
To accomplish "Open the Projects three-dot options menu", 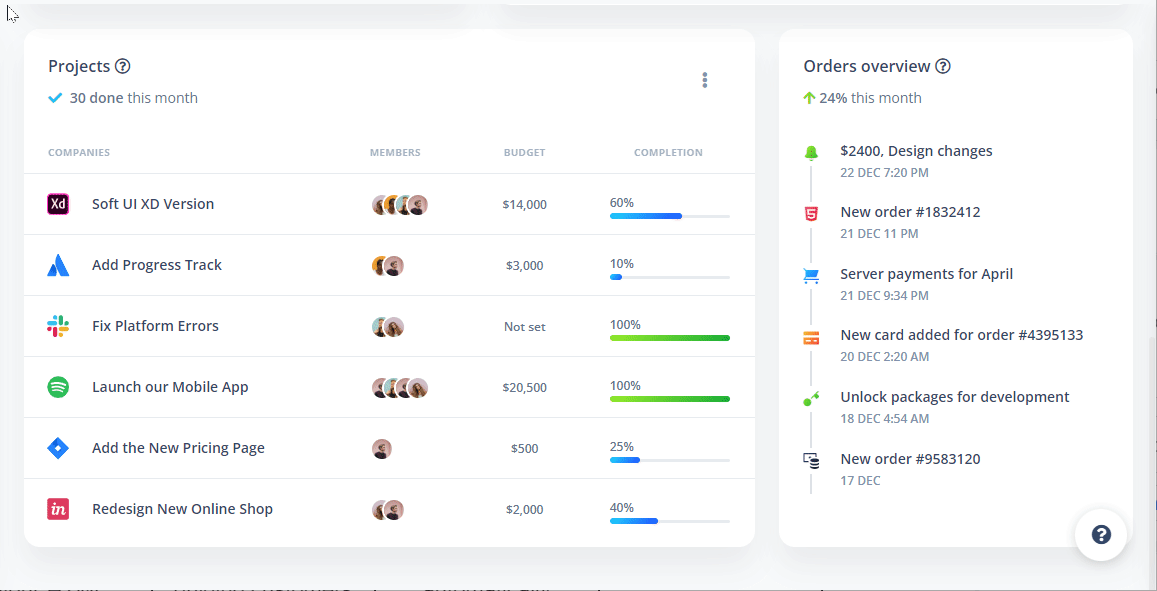I will tap(705, 80).
